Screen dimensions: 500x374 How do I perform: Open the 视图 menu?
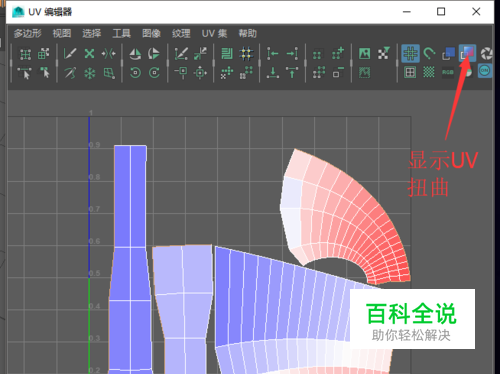point(62,33)
